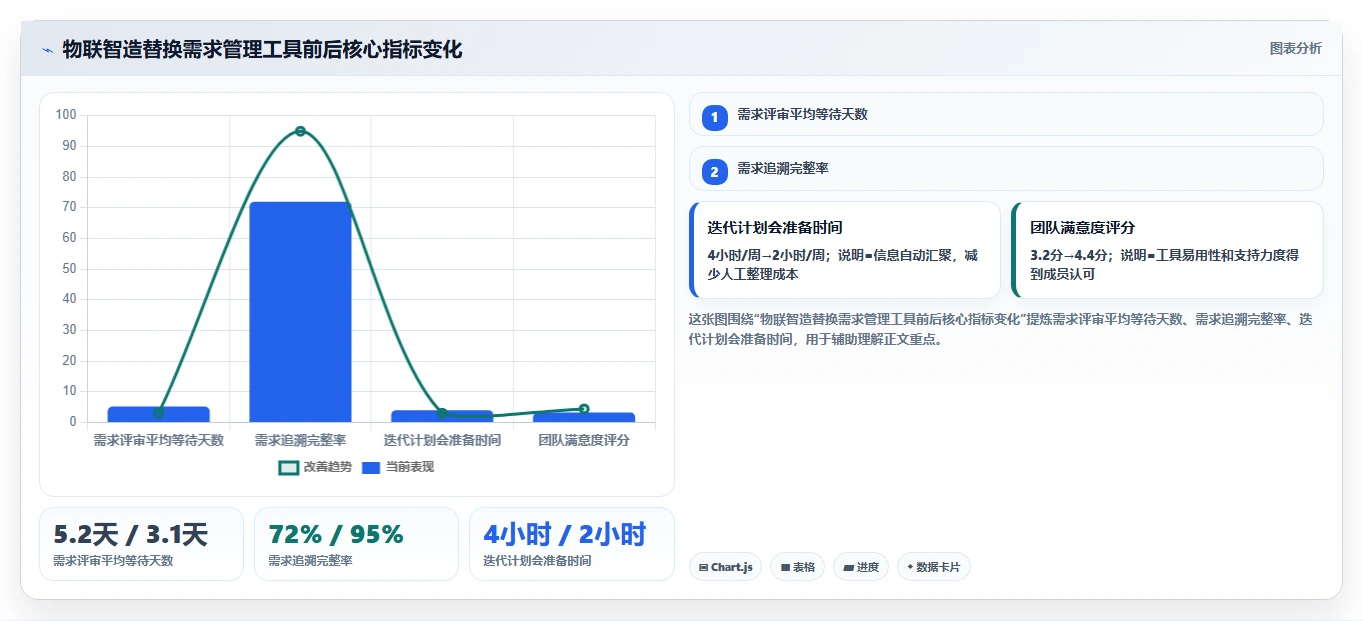Click the 进度 tag

click(860, 567)
